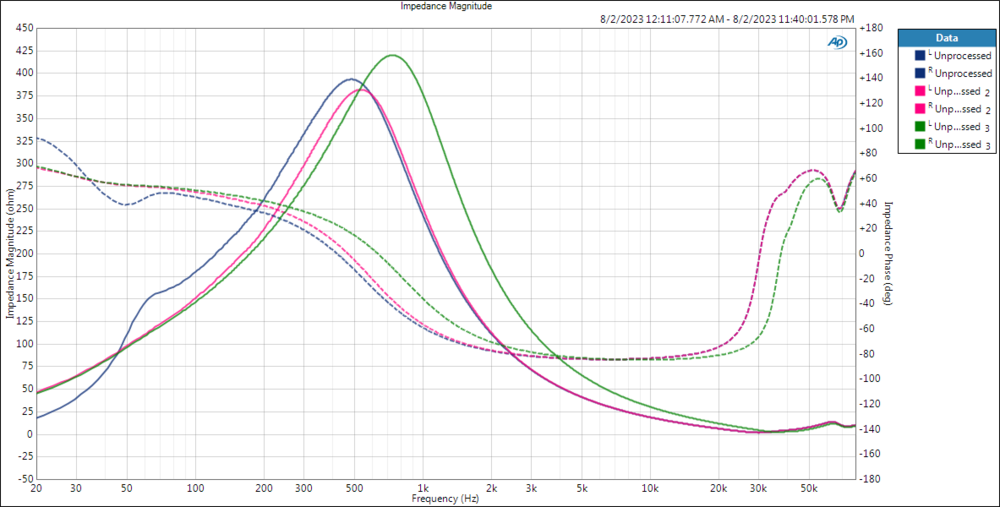Pick the green swatch for L Unprocessed 3
Image resolution: width=1000 pixels, height=507 pixels.
(x=919, y=127)
